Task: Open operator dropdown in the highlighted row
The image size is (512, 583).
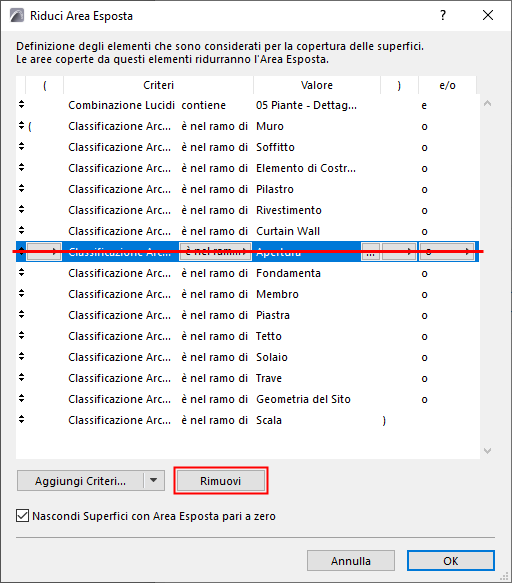Action: click(215, 252)
